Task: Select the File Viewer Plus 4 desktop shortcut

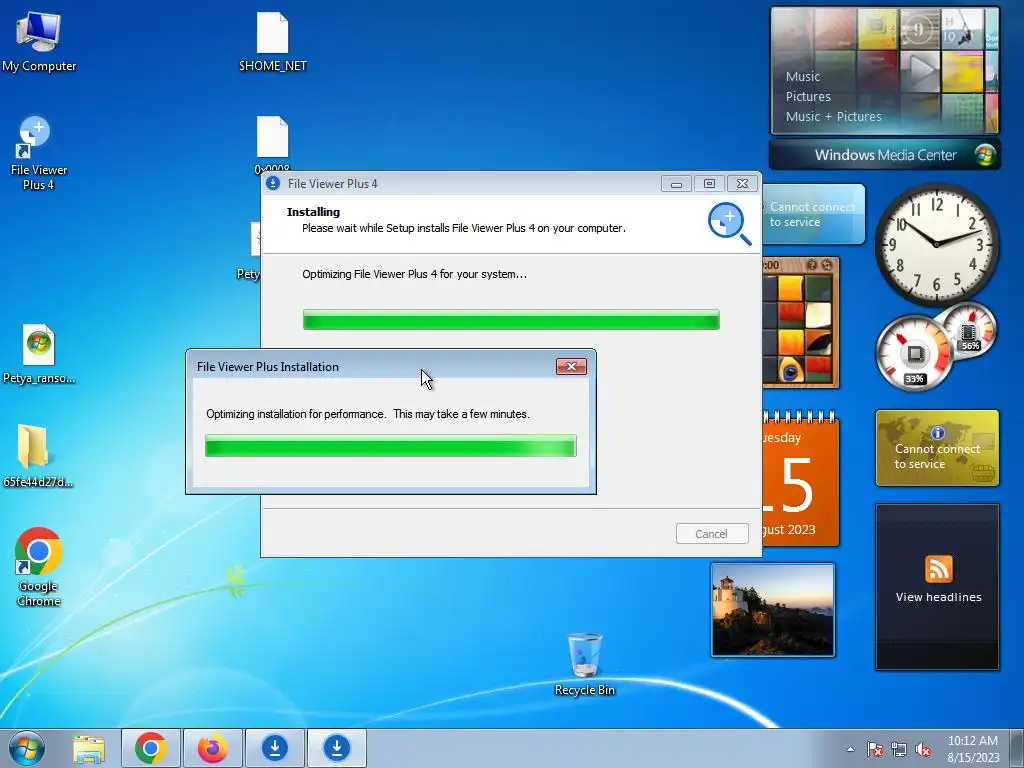Action: coord(39,153)
